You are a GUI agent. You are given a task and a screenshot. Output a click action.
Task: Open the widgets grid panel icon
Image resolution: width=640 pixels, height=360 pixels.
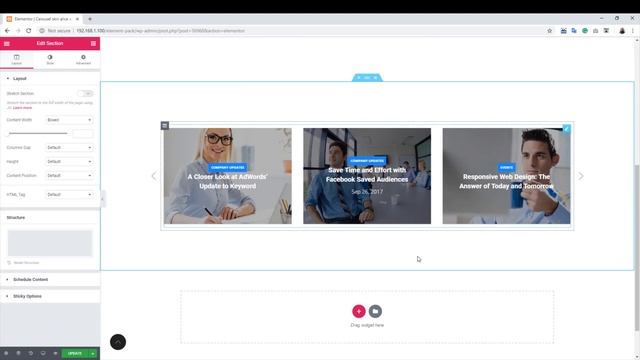(x=93, y=43)
